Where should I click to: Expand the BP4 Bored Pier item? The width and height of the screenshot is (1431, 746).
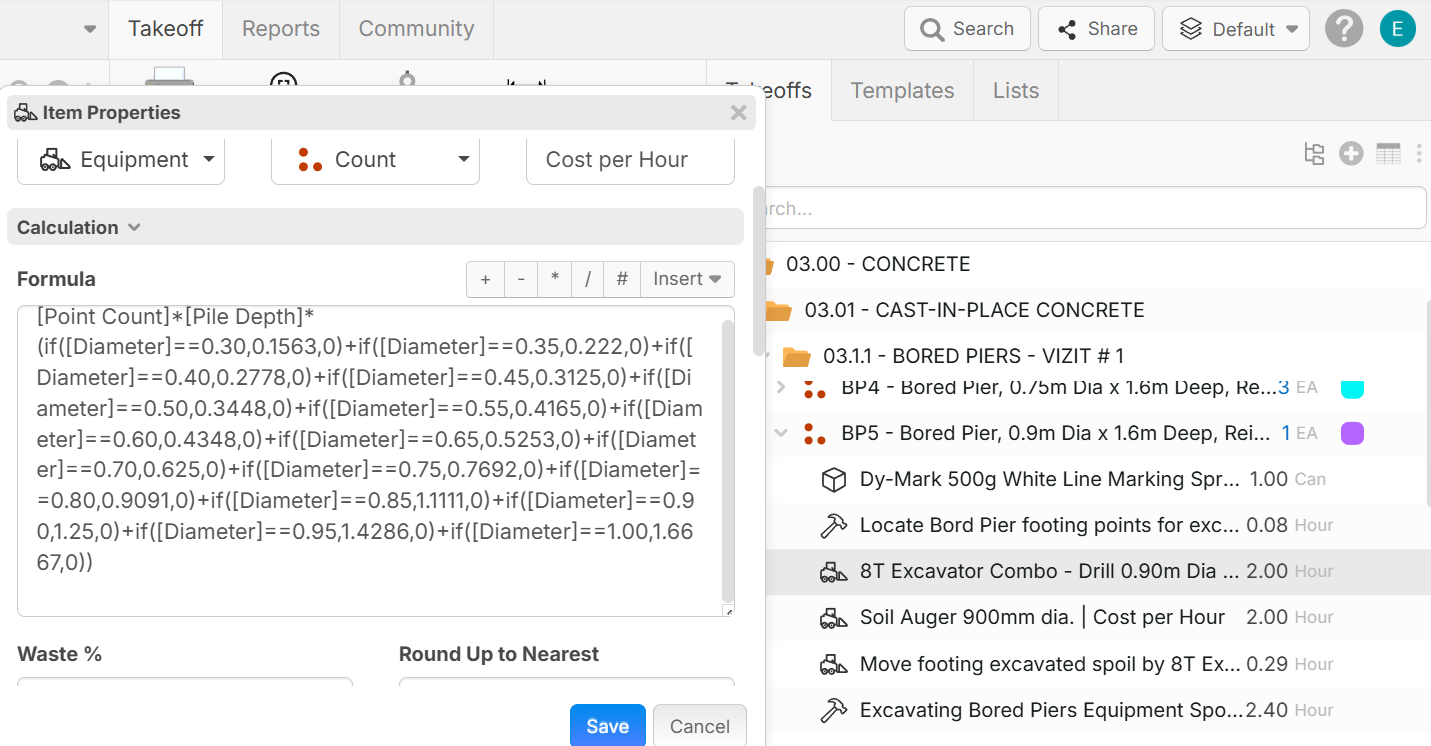tap(781, 388)
